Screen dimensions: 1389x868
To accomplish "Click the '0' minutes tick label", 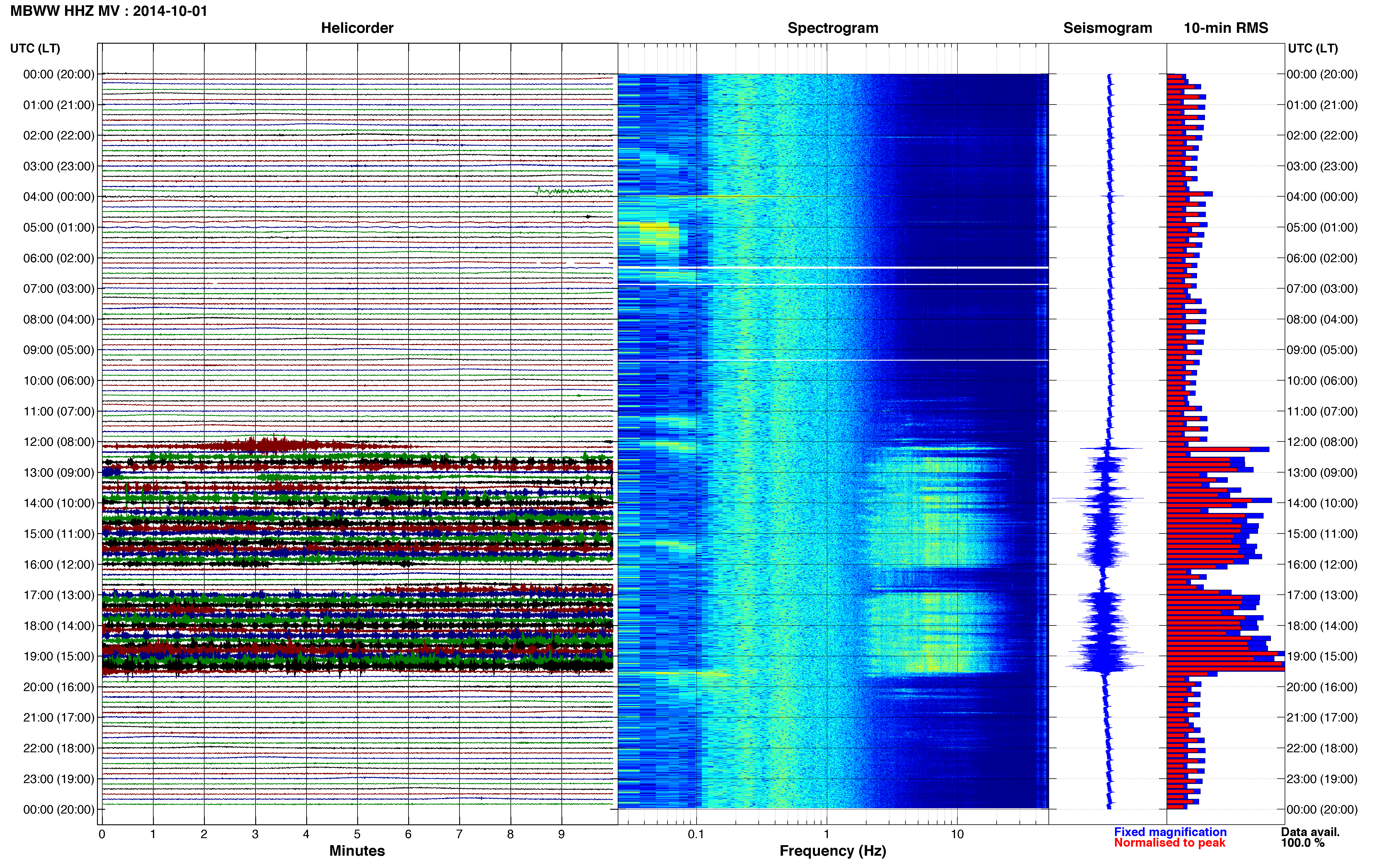I will pyautogui.click(x=102, y=834).
